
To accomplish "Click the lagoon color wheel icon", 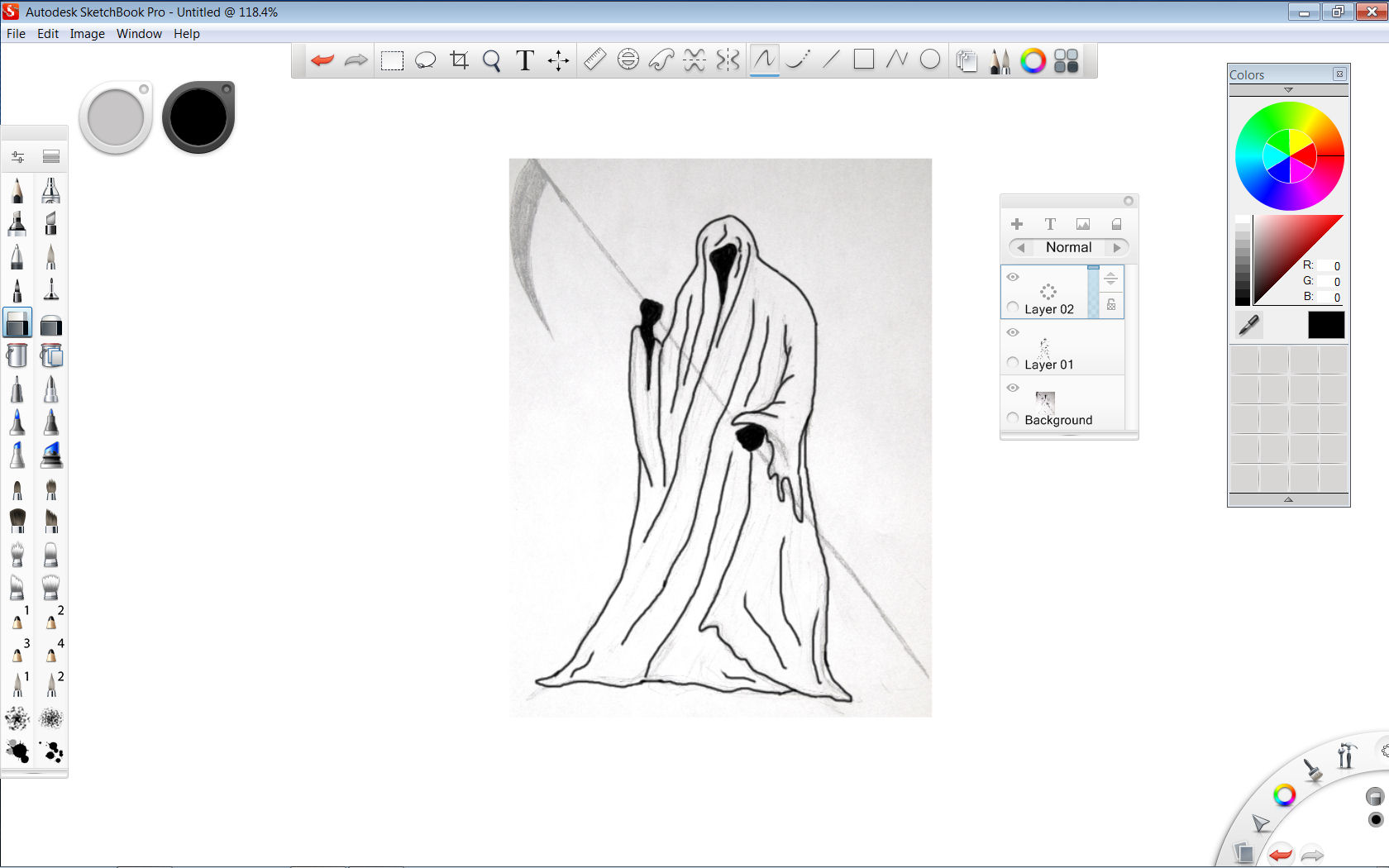I will pyautogui.click(x=1284, y=795).
